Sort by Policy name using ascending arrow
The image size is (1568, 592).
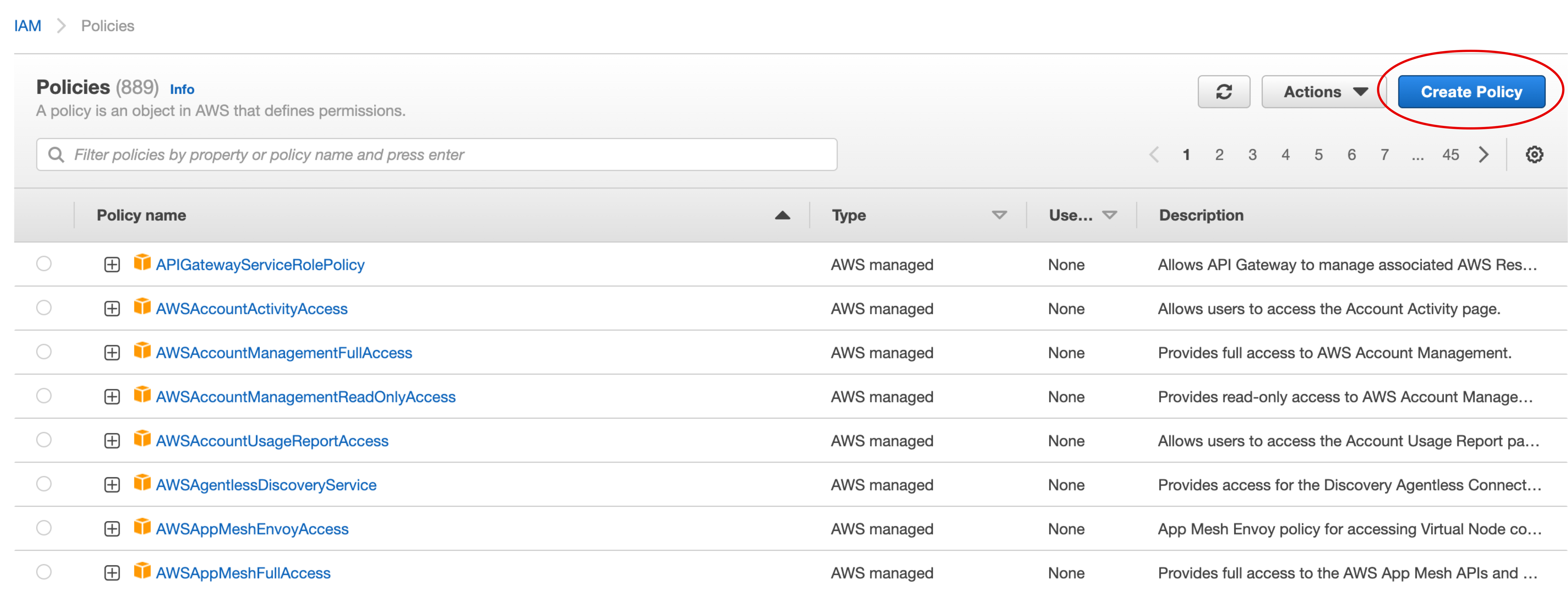pos(782,215)
